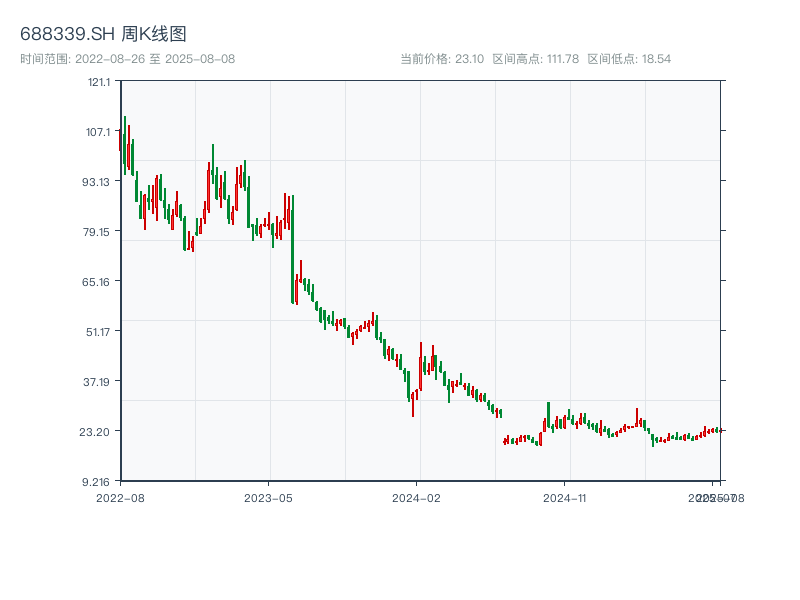Click the 107.1 y-axis tick label

[x=99, y=131]
